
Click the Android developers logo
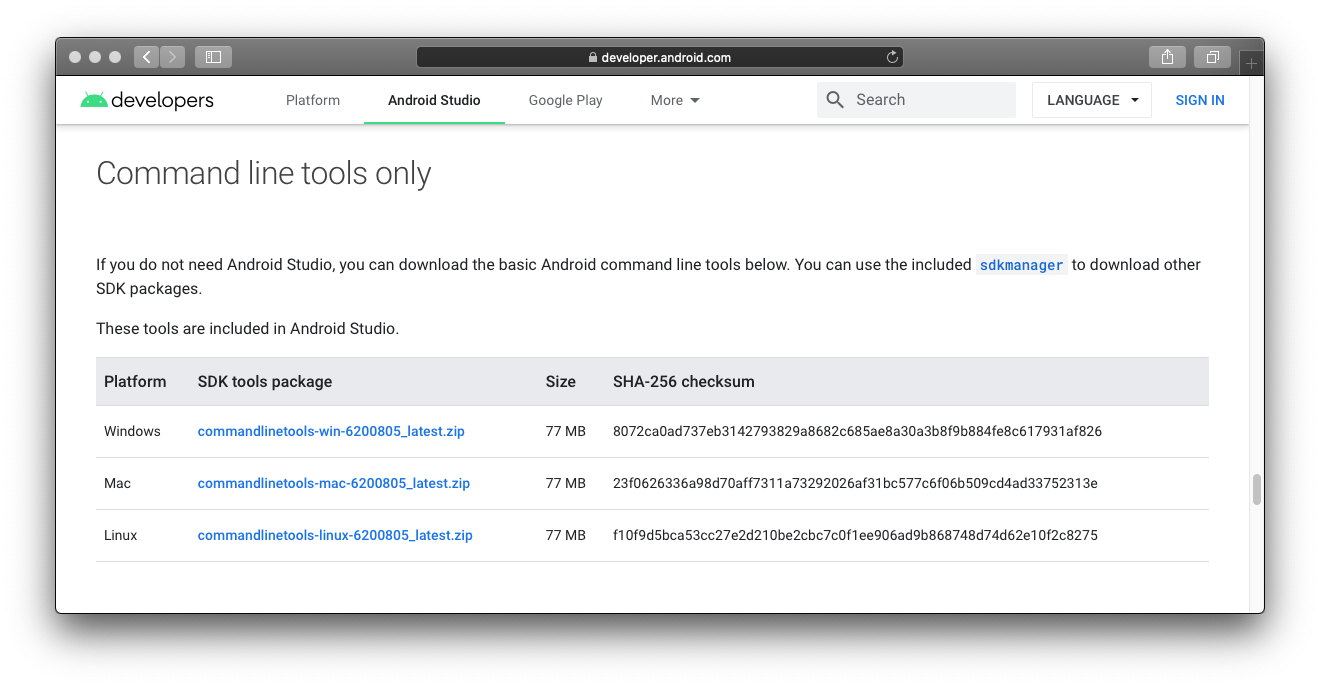[x=147, y=100]
